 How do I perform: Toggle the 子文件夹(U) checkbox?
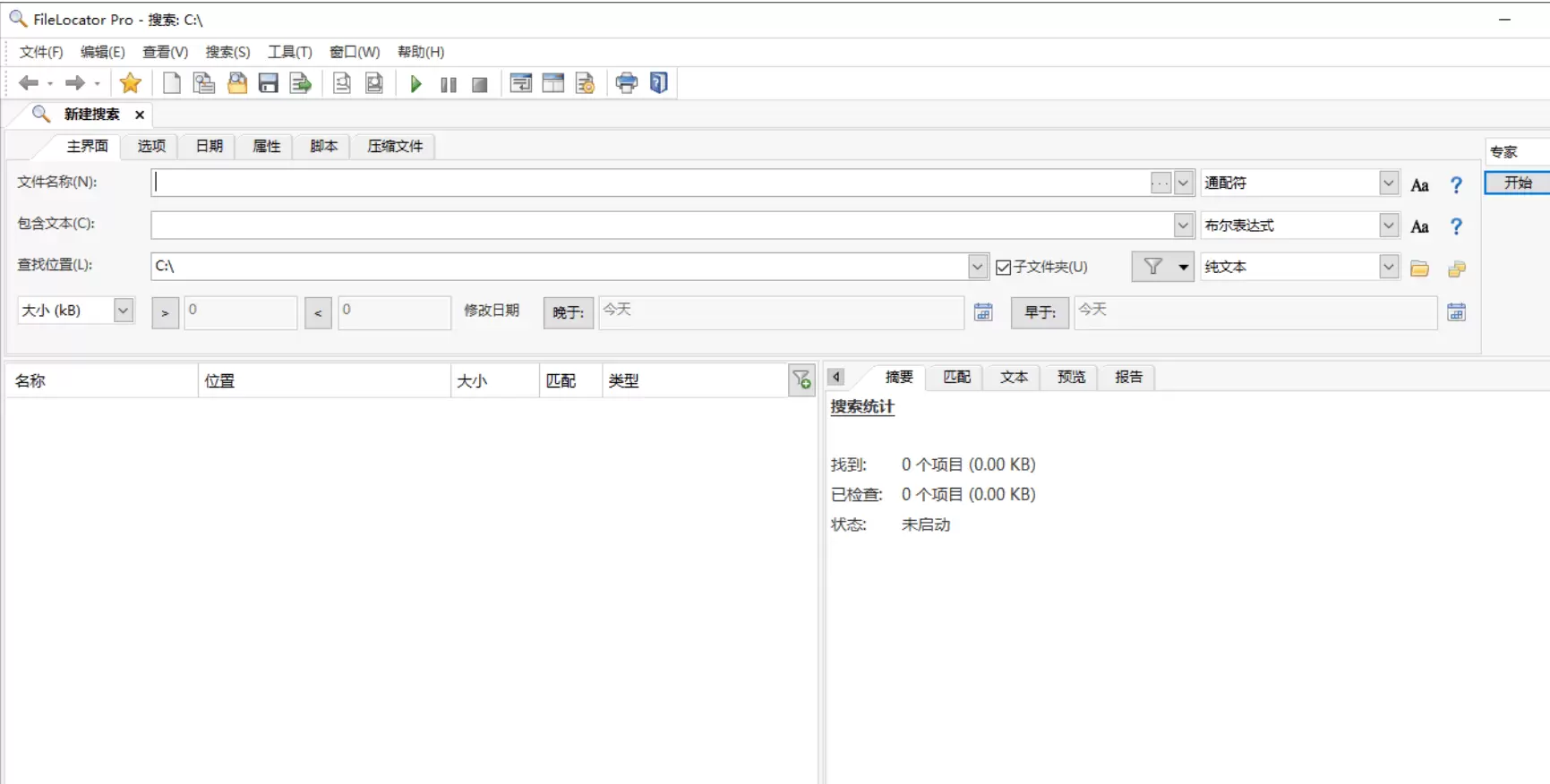click(1004, 267)
